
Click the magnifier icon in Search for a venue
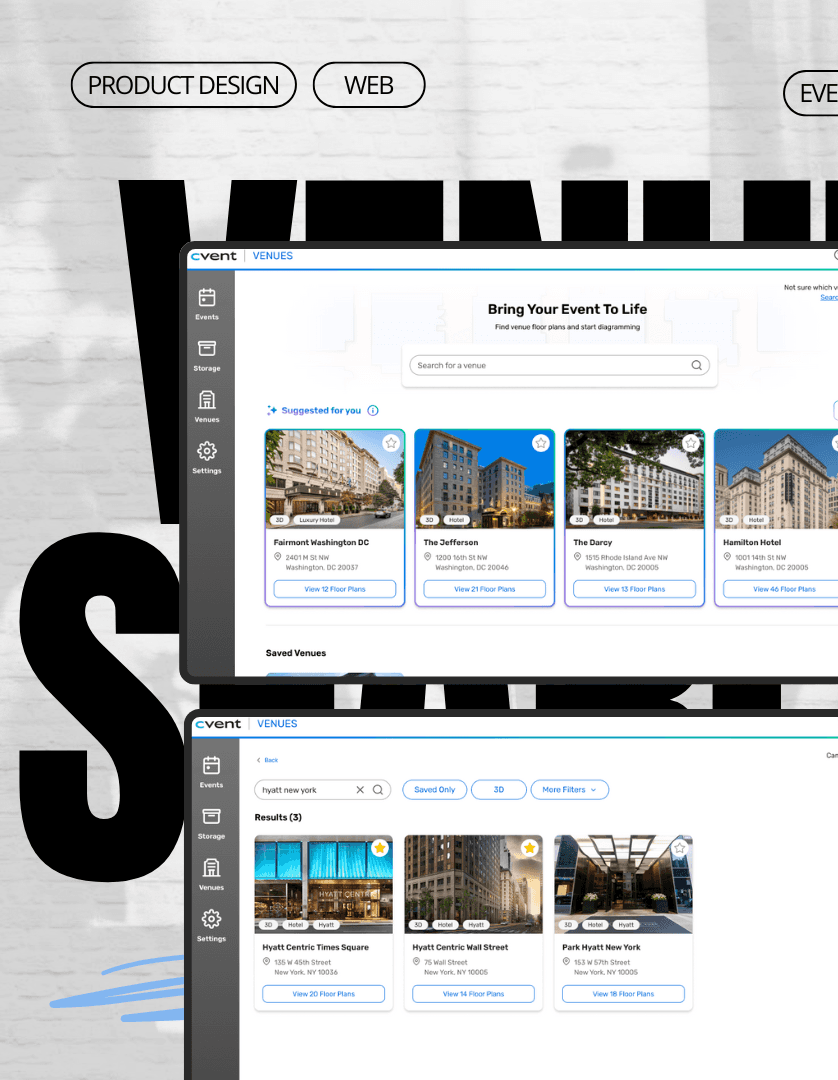point(697,365)
